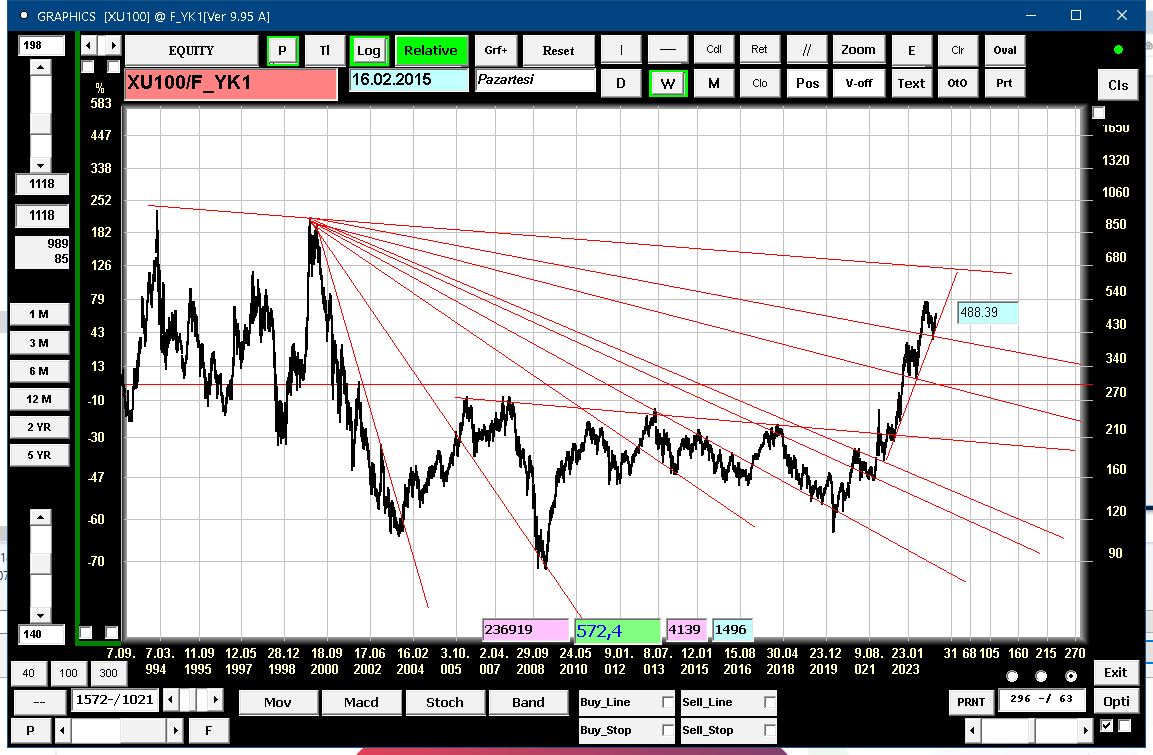Select the horizontal line drawing tool
This screenshot has height=755, width=1153.
(667, 50)
